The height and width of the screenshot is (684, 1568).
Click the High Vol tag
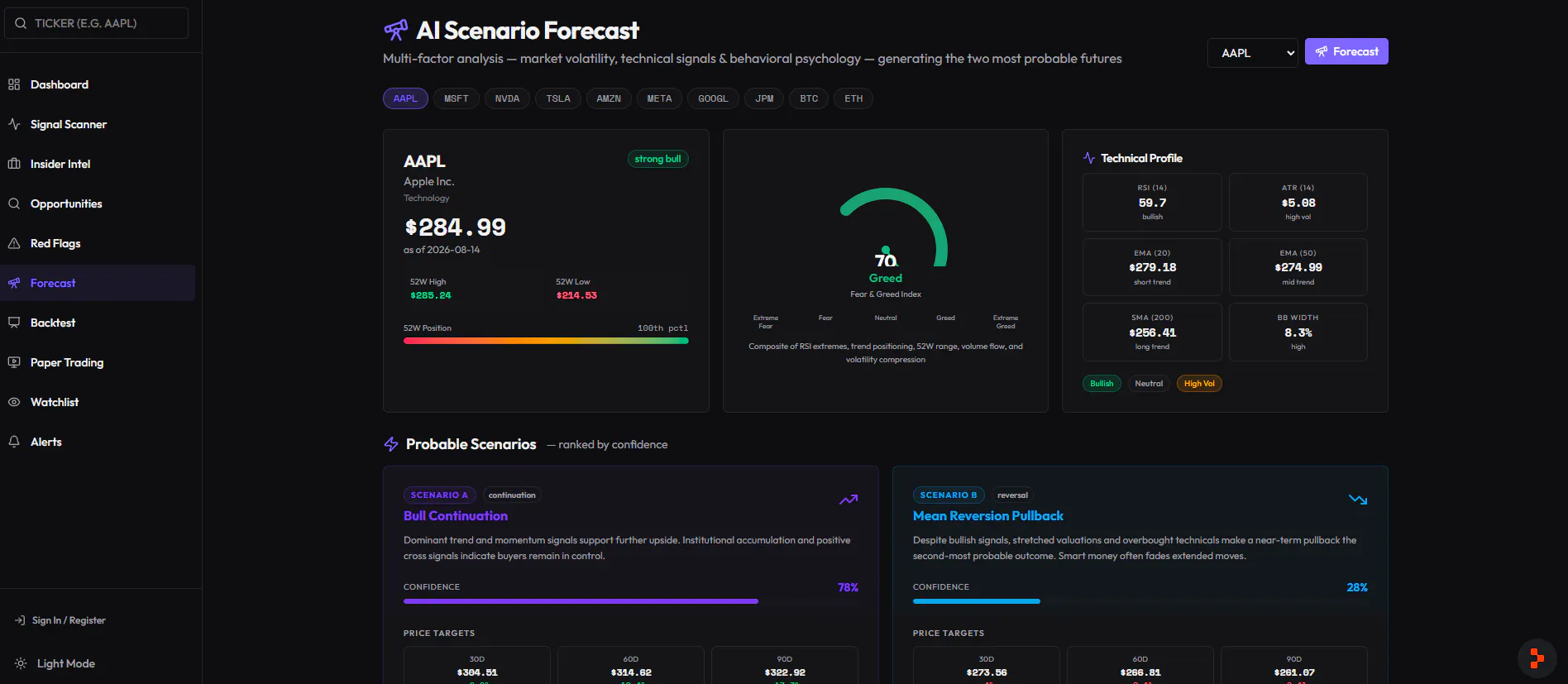click(x=1199, y=384)
